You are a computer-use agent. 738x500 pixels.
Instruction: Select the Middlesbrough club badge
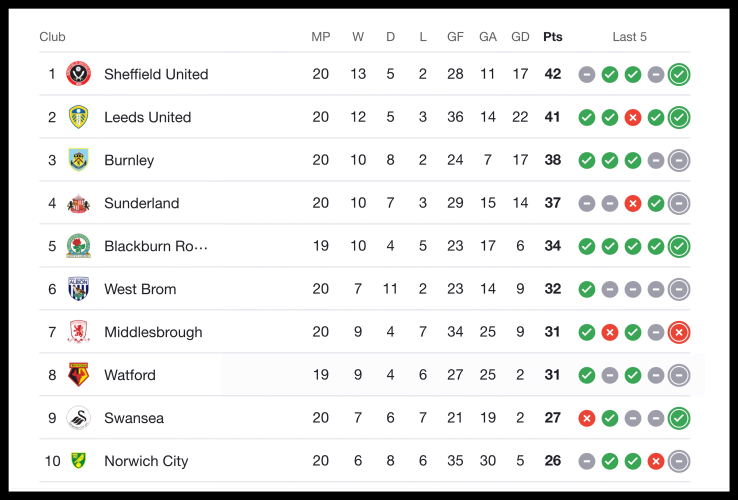pos(78,332)
